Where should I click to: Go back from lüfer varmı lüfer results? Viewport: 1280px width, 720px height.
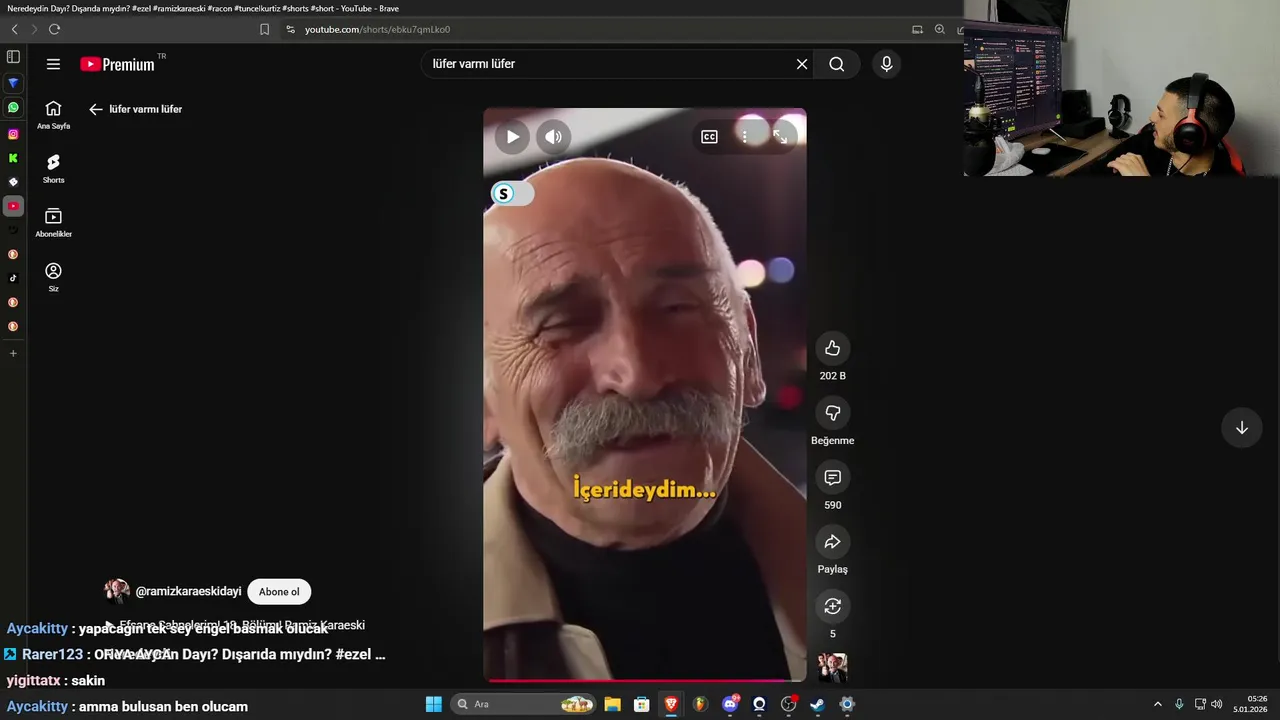(x=96, y=109)
